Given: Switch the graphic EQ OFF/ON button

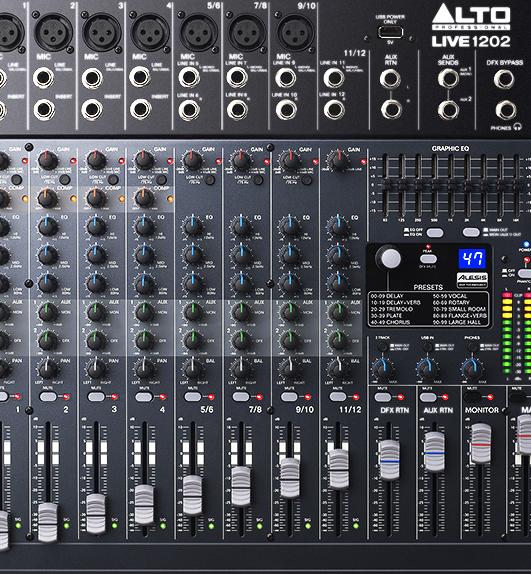Looking at the screenshot, I should (435, 232).
